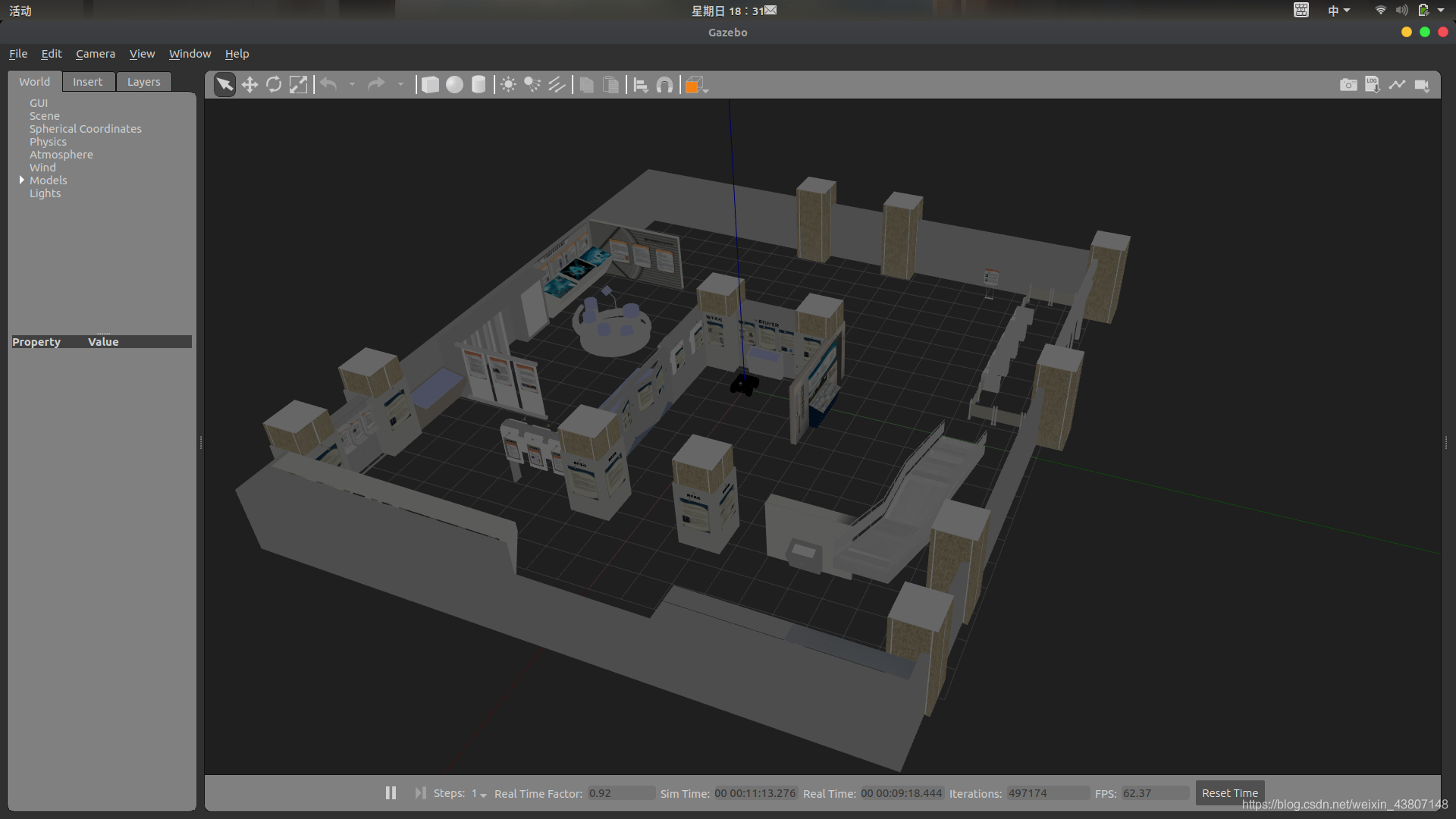Toggle video recording icon
1456x819 pixels.
pyautogui.click(x=1422, y=85)
